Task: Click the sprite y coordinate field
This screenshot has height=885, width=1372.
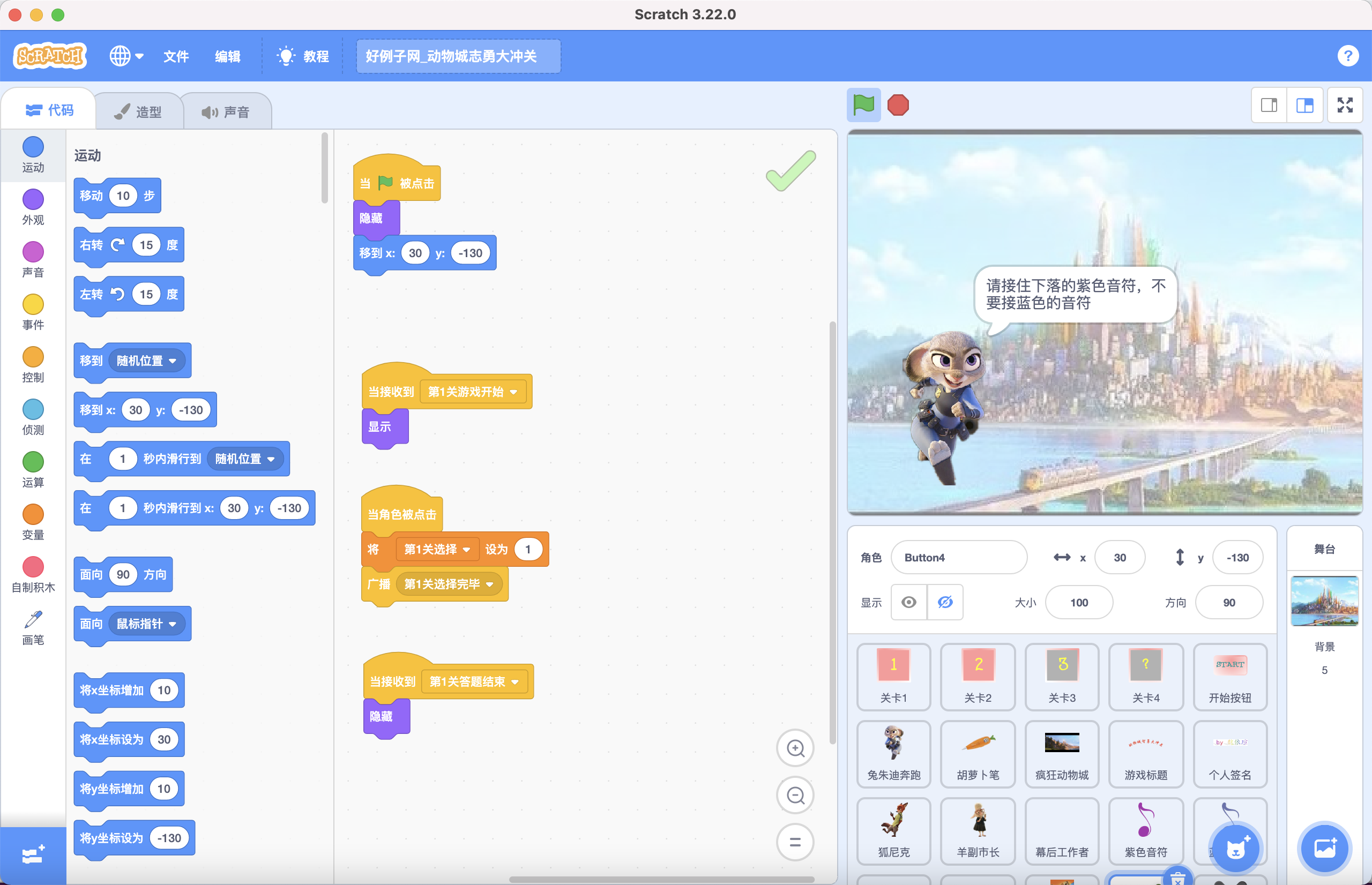Action: [1237, 557]
